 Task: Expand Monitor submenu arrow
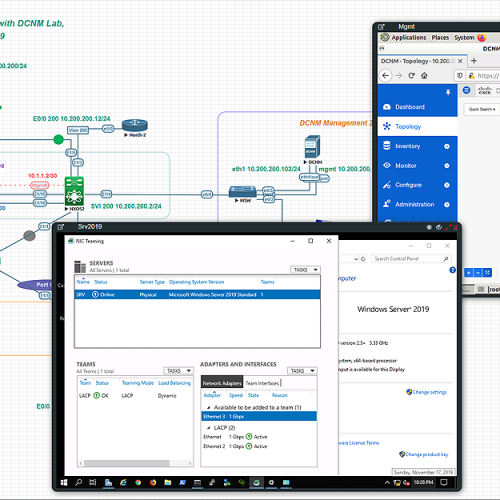(447, 166)
